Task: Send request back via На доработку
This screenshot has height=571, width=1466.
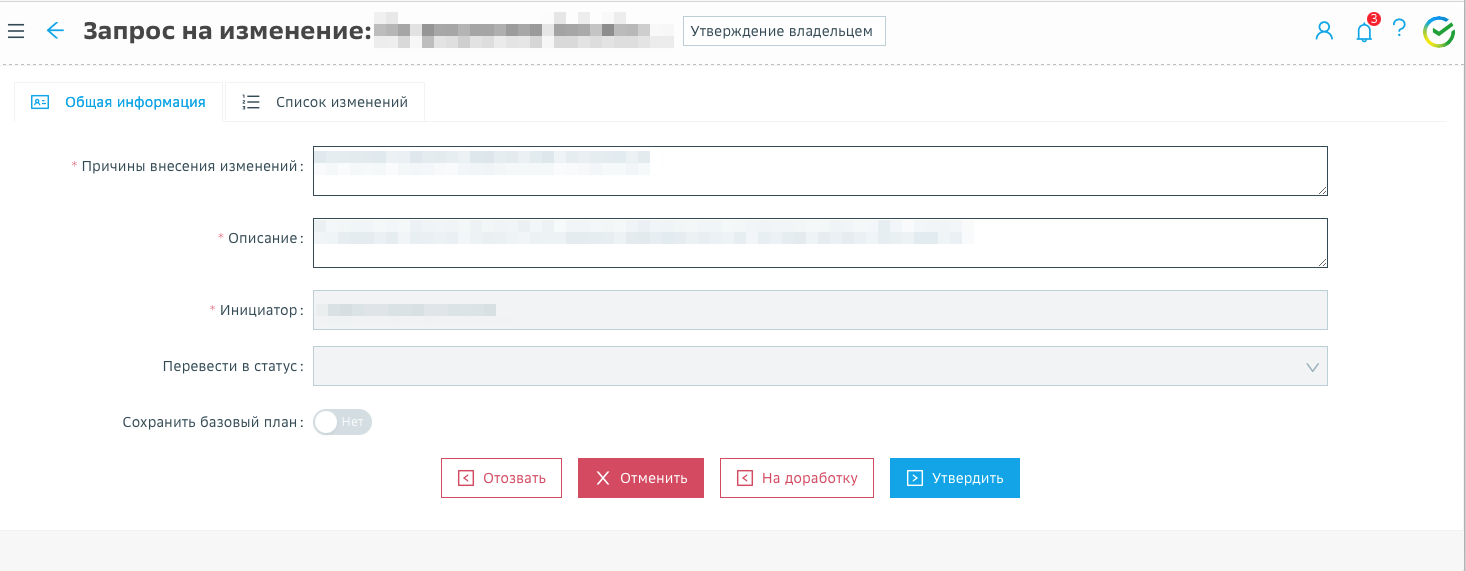Action: pos(796,478)
